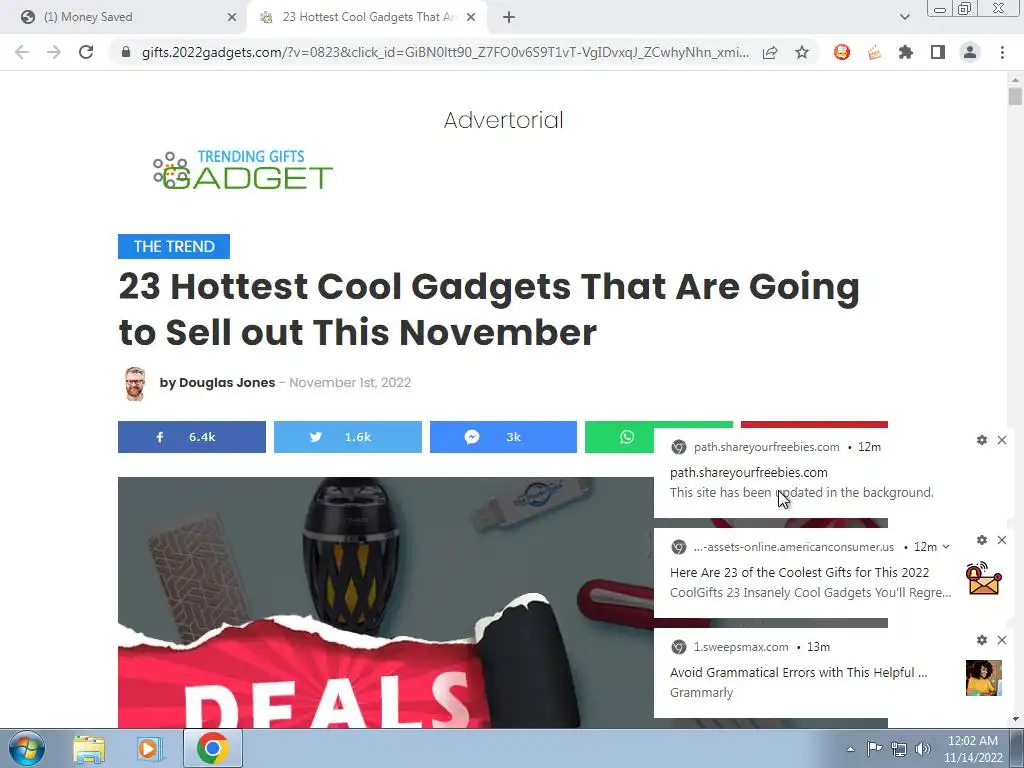Viewport: 1024px width, 768px height.
Task: Share the article via Facebook button
Action: tap(192, 437)
